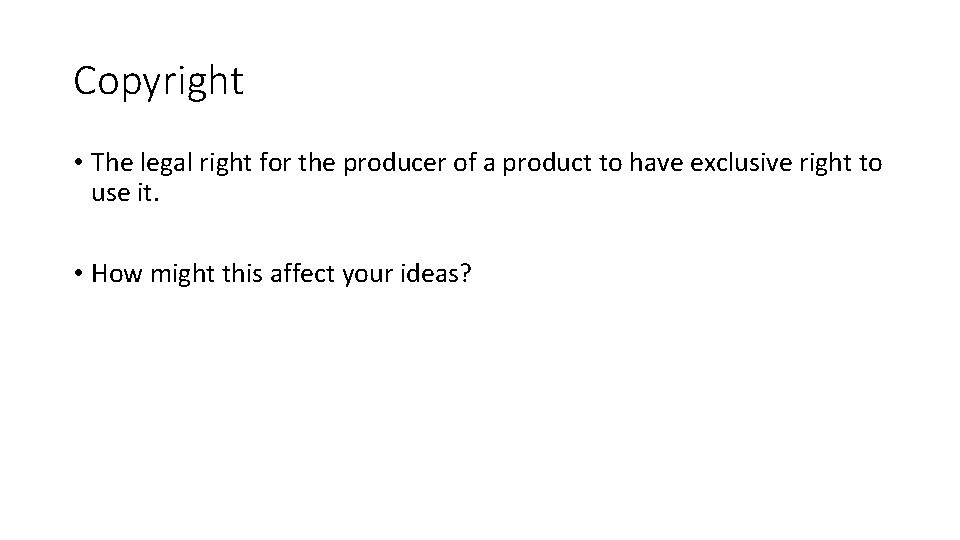Image resolution: width=960 pixels, height=540 pixels.
Task: Click the word "for" in first bullet
Action: (x=274, y=163)
